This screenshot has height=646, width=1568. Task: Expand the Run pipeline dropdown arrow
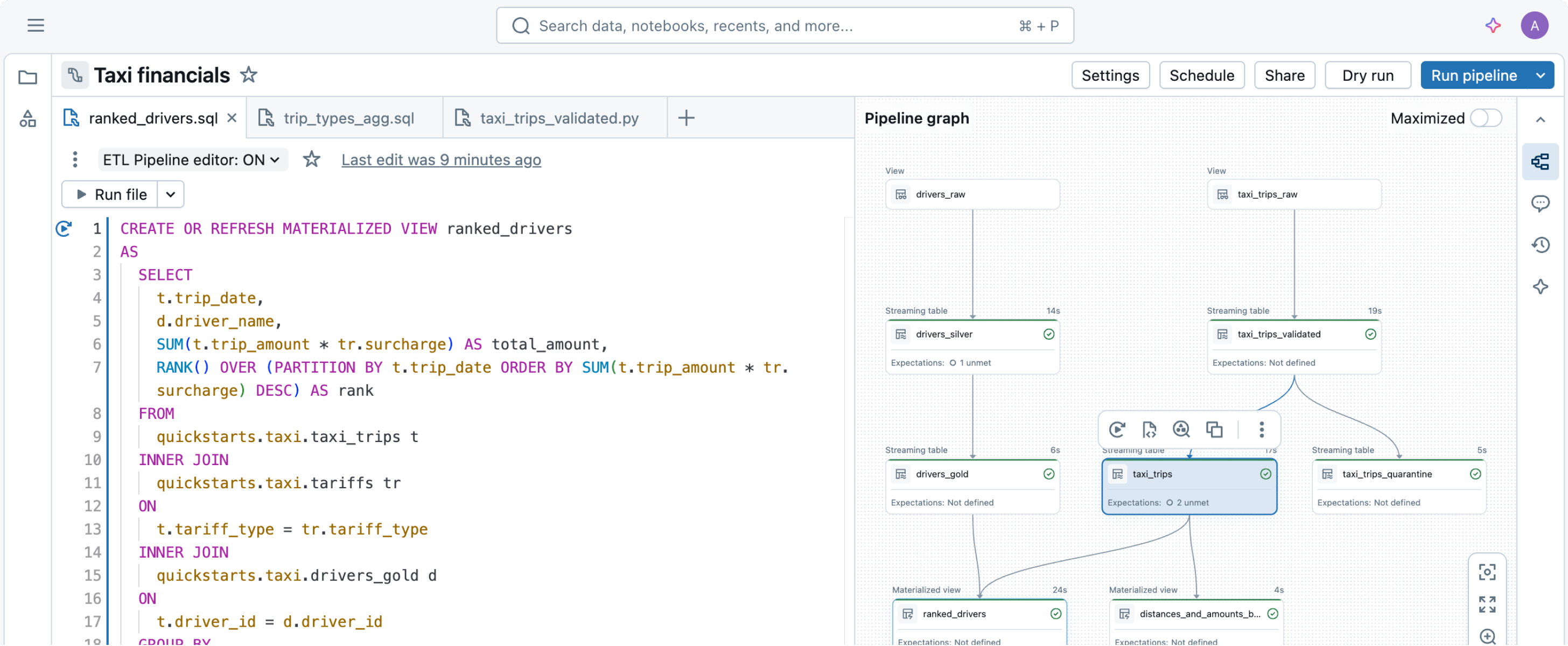(x=1541, y=75)
